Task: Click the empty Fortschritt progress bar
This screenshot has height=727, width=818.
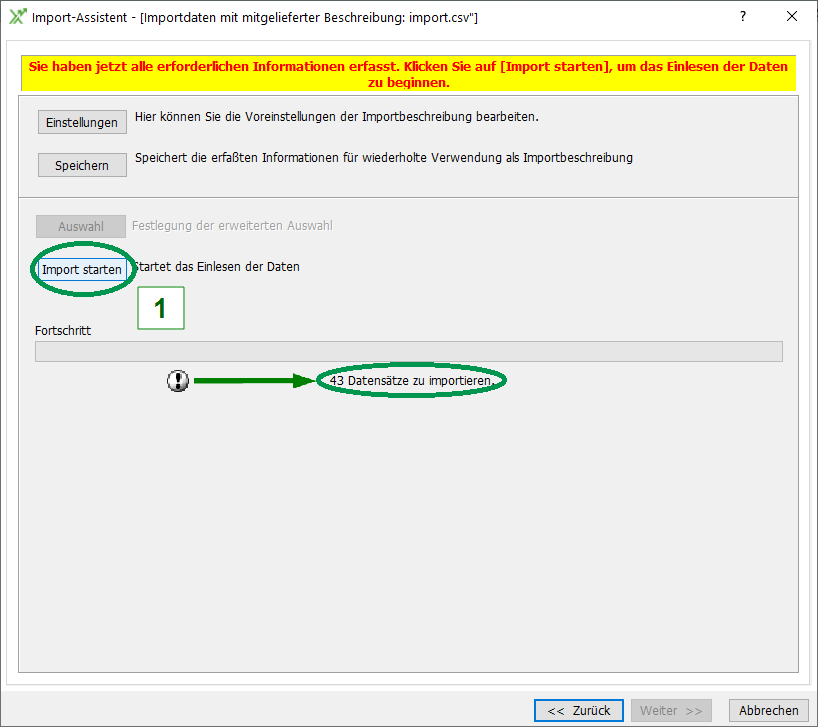Action: [x=408, y=351]
